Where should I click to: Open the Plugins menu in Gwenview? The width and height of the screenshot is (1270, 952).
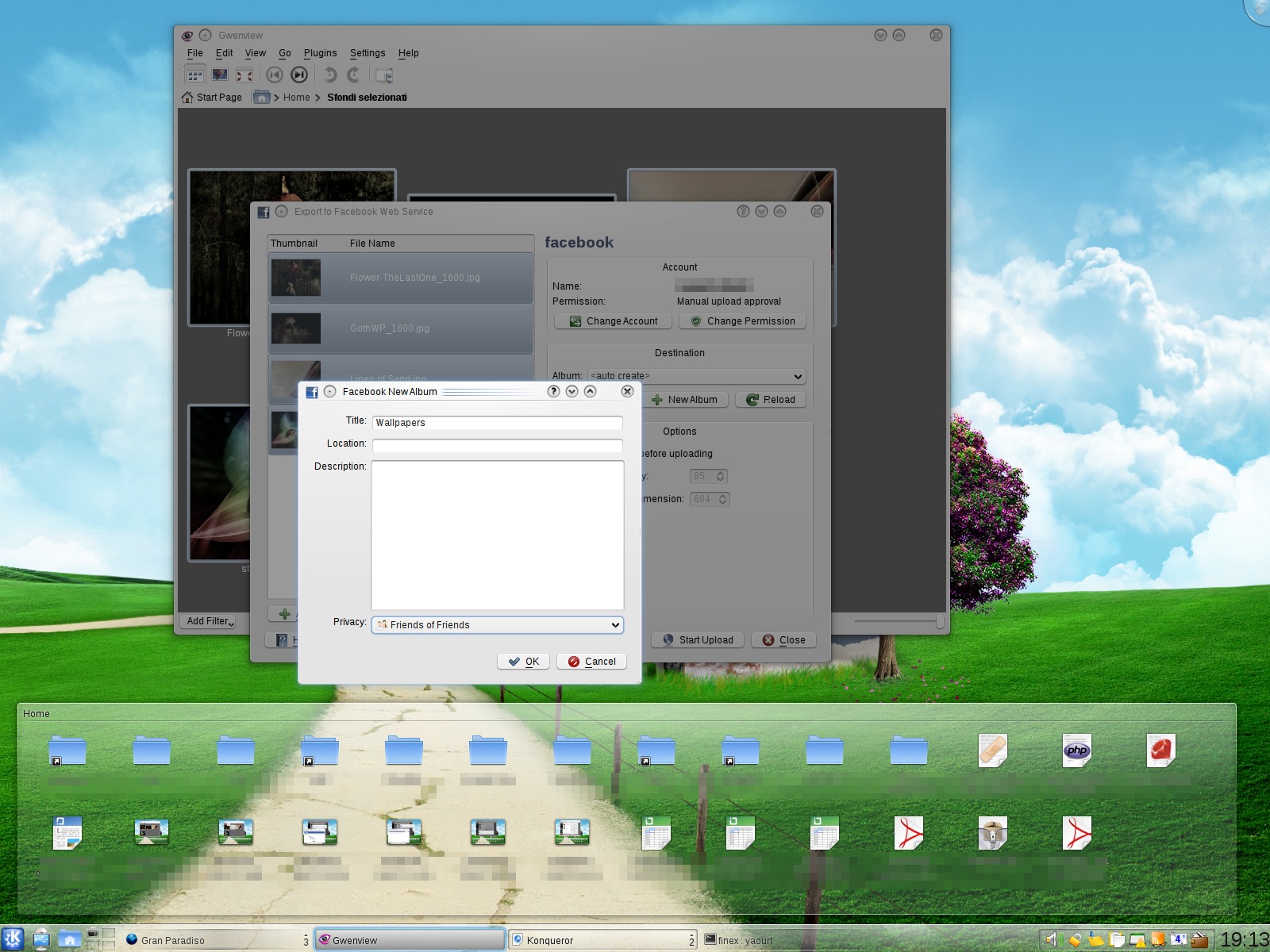321,53
